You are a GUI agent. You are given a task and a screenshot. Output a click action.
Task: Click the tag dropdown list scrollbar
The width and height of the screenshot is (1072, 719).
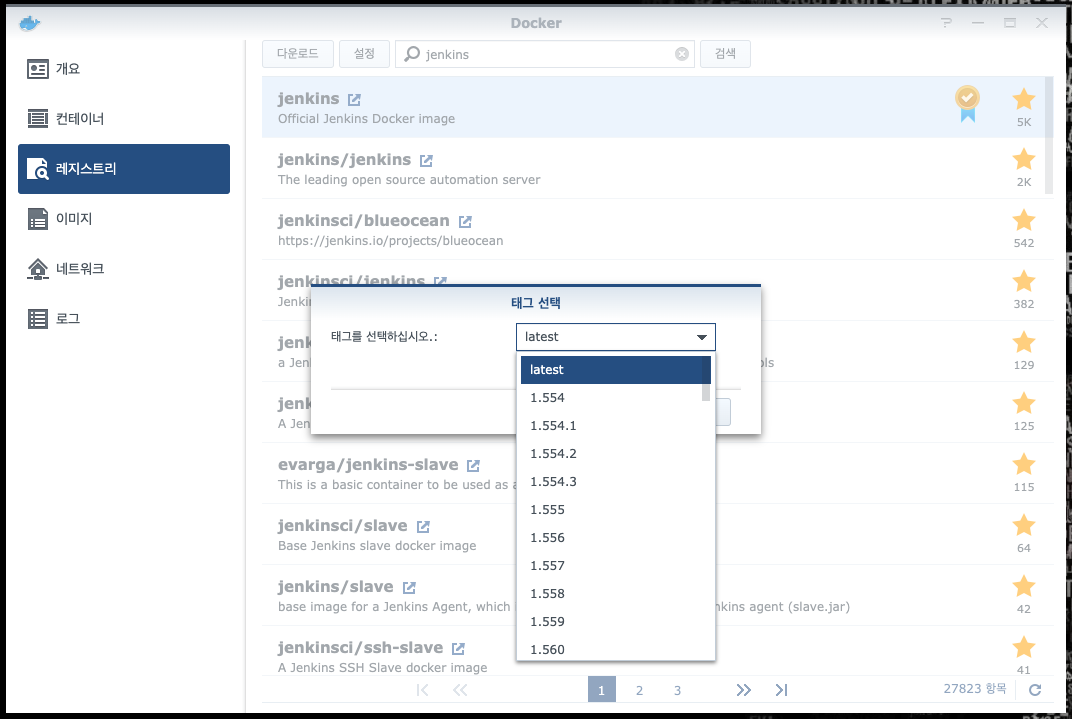pos(706,379)
